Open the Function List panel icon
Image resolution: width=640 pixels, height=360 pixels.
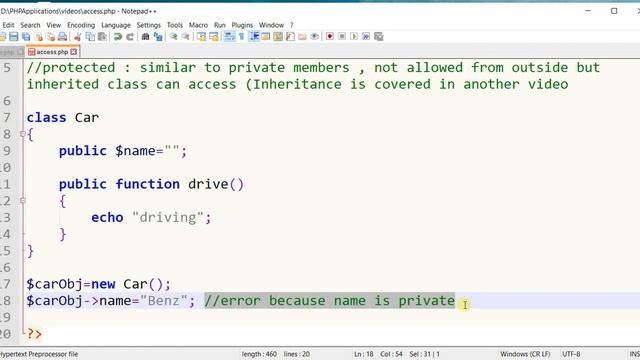[290, 37]
